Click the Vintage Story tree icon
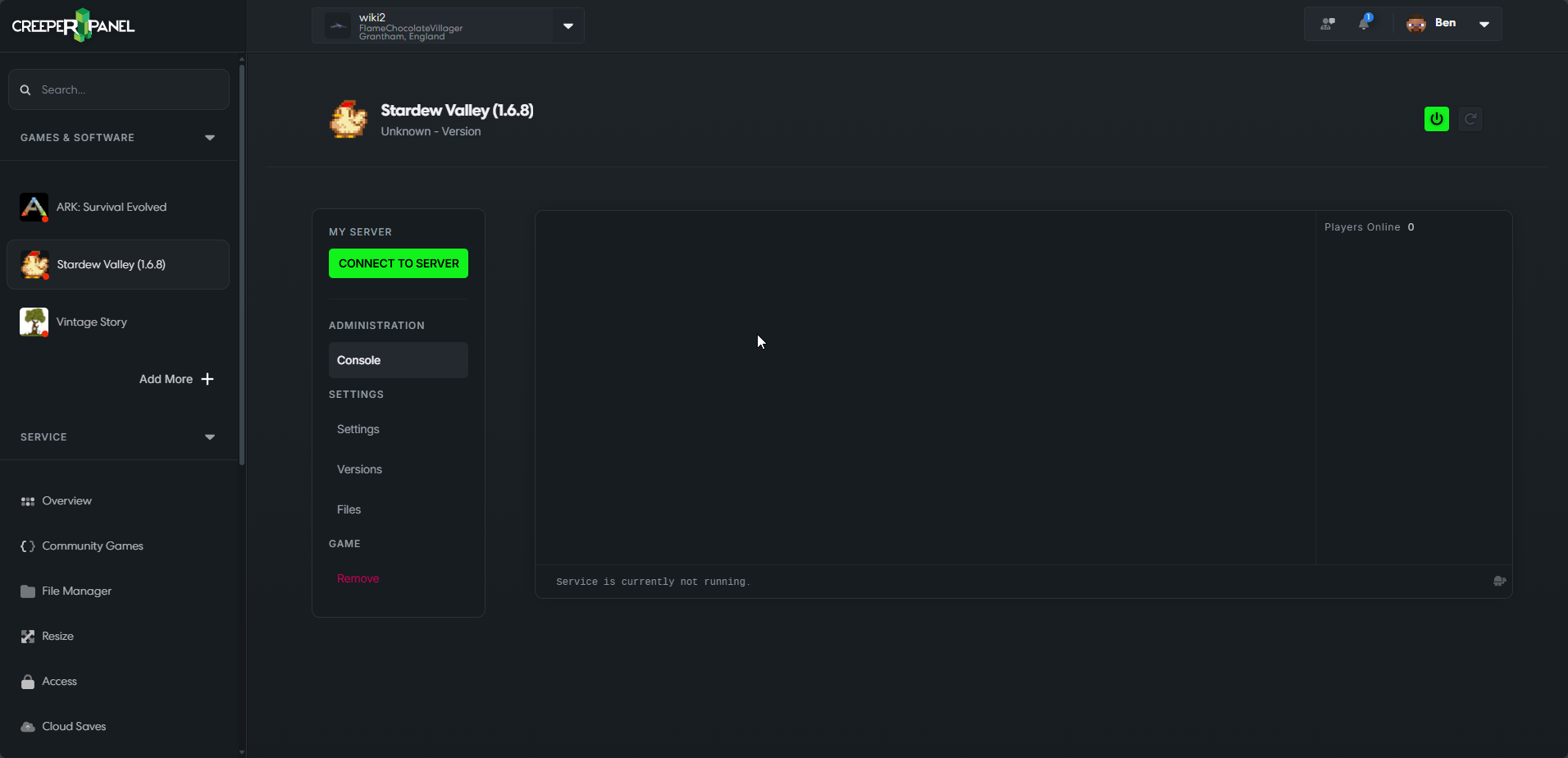Screen dimensions: 1568x758 34,322
